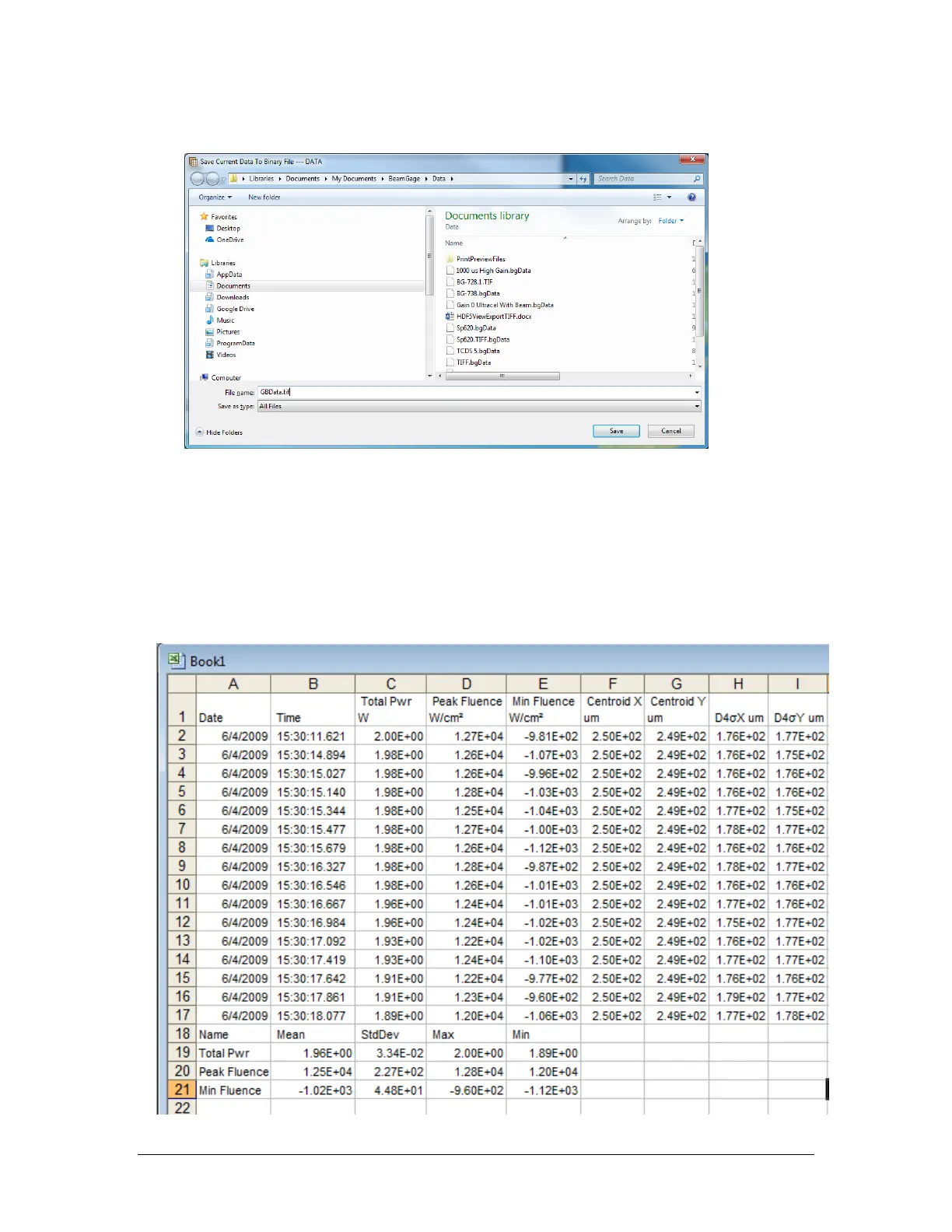Screen dimensions: 952x1232
Task: Click the Save button
Action: tap(616, 431)
